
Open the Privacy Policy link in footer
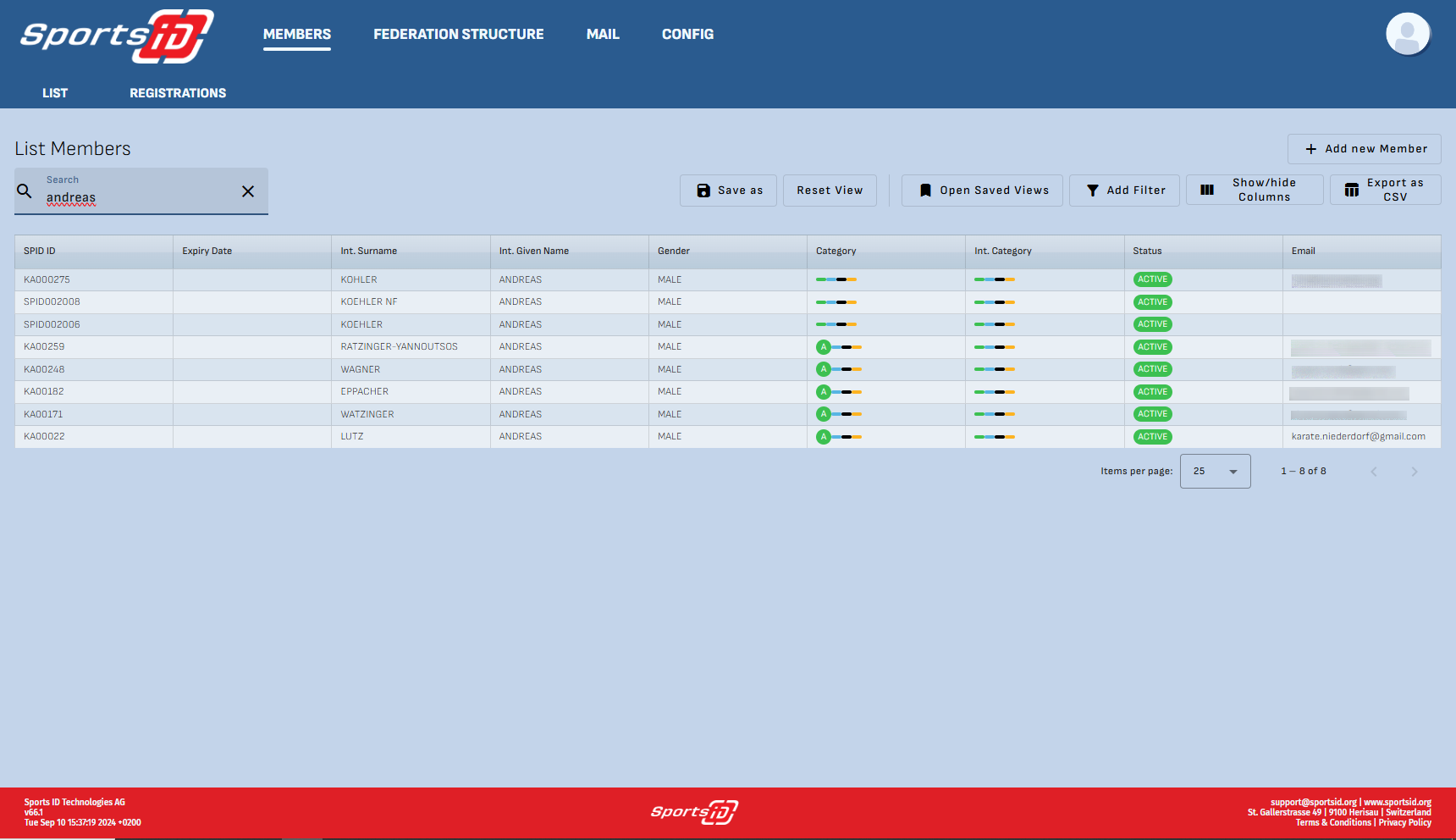click(1404, 823)
